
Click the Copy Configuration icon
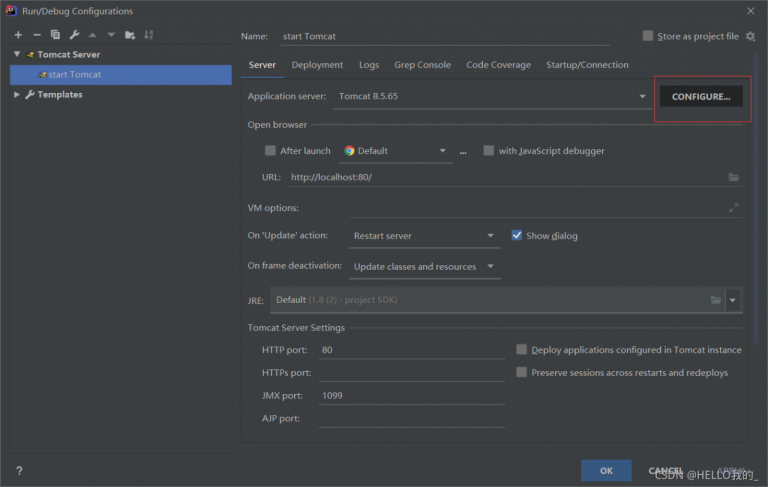(x=55, y=35)
